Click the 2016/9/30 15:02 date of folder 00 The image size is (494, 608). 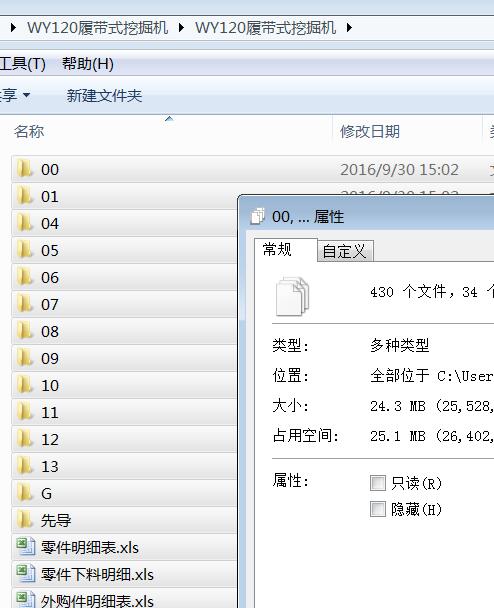(x=399, y=169)
